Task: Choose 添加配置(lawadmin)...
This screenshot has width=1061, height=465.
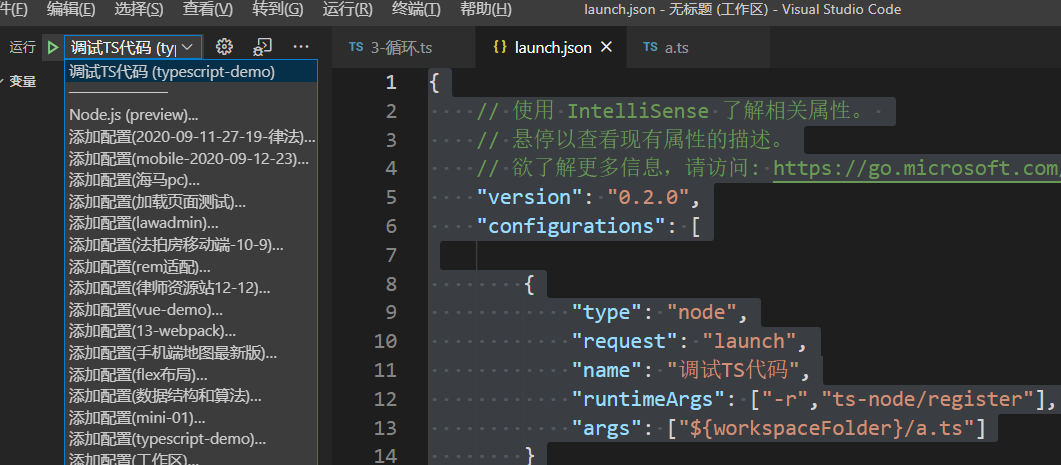Action: pos(191,223)
